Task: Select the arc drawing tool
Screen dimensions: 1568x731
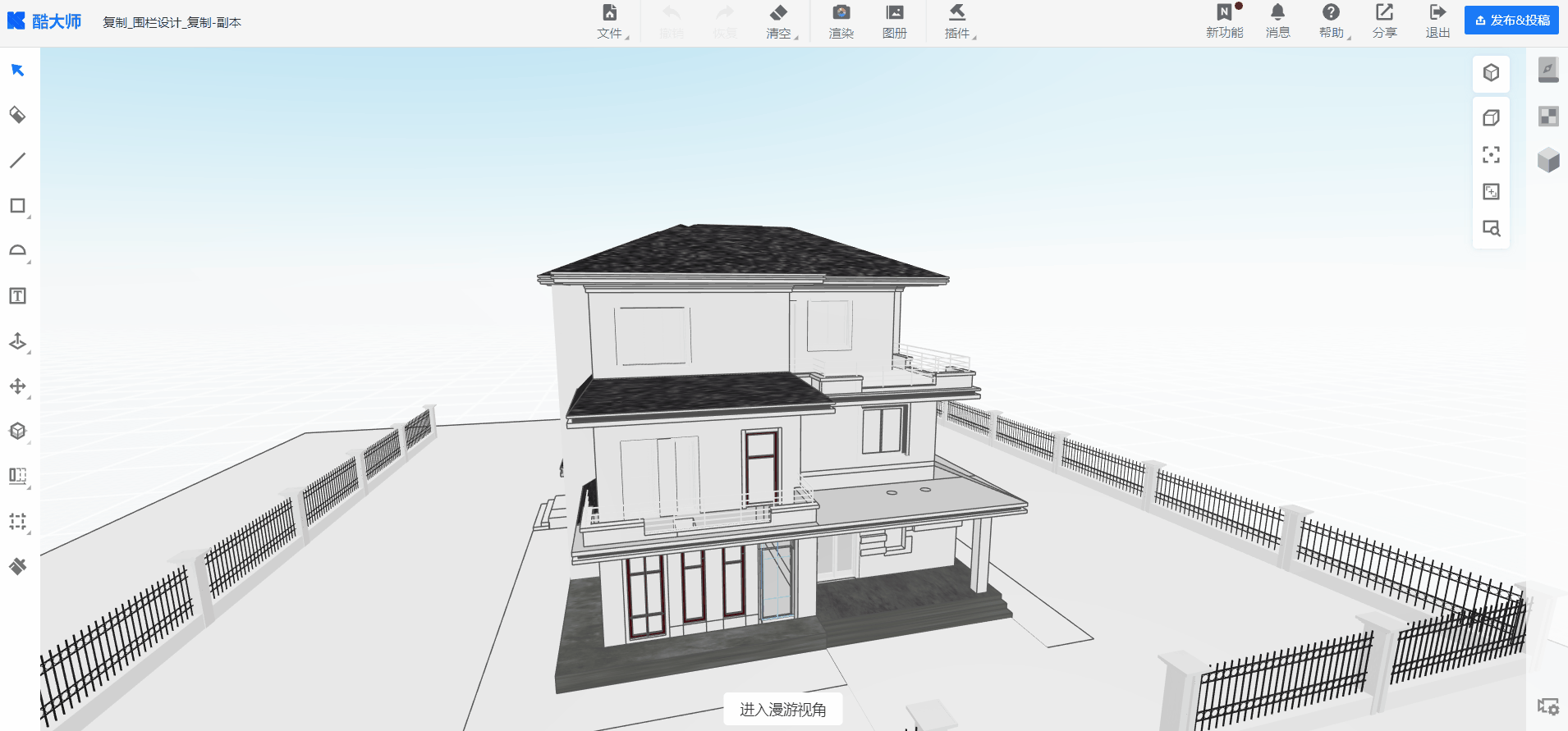Action: [x=17, y=251]
